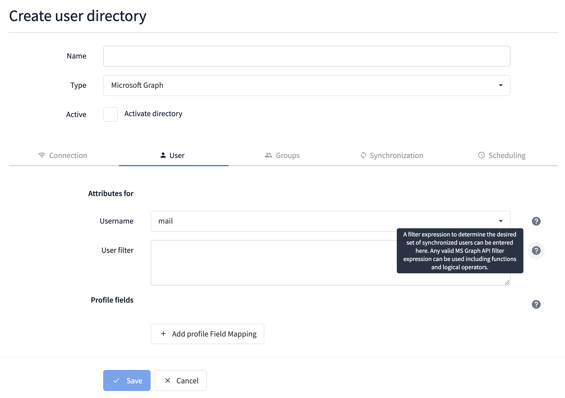Click the Attributes for heading
This screenshot has height=398, width=565.
pyautogui.click(x=111, y=193)
